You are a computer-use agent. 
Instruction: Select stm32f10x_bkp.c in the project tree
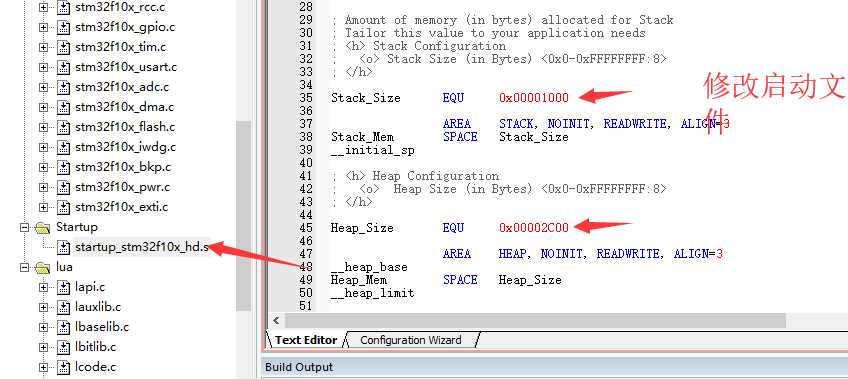[x=123, y=168]
